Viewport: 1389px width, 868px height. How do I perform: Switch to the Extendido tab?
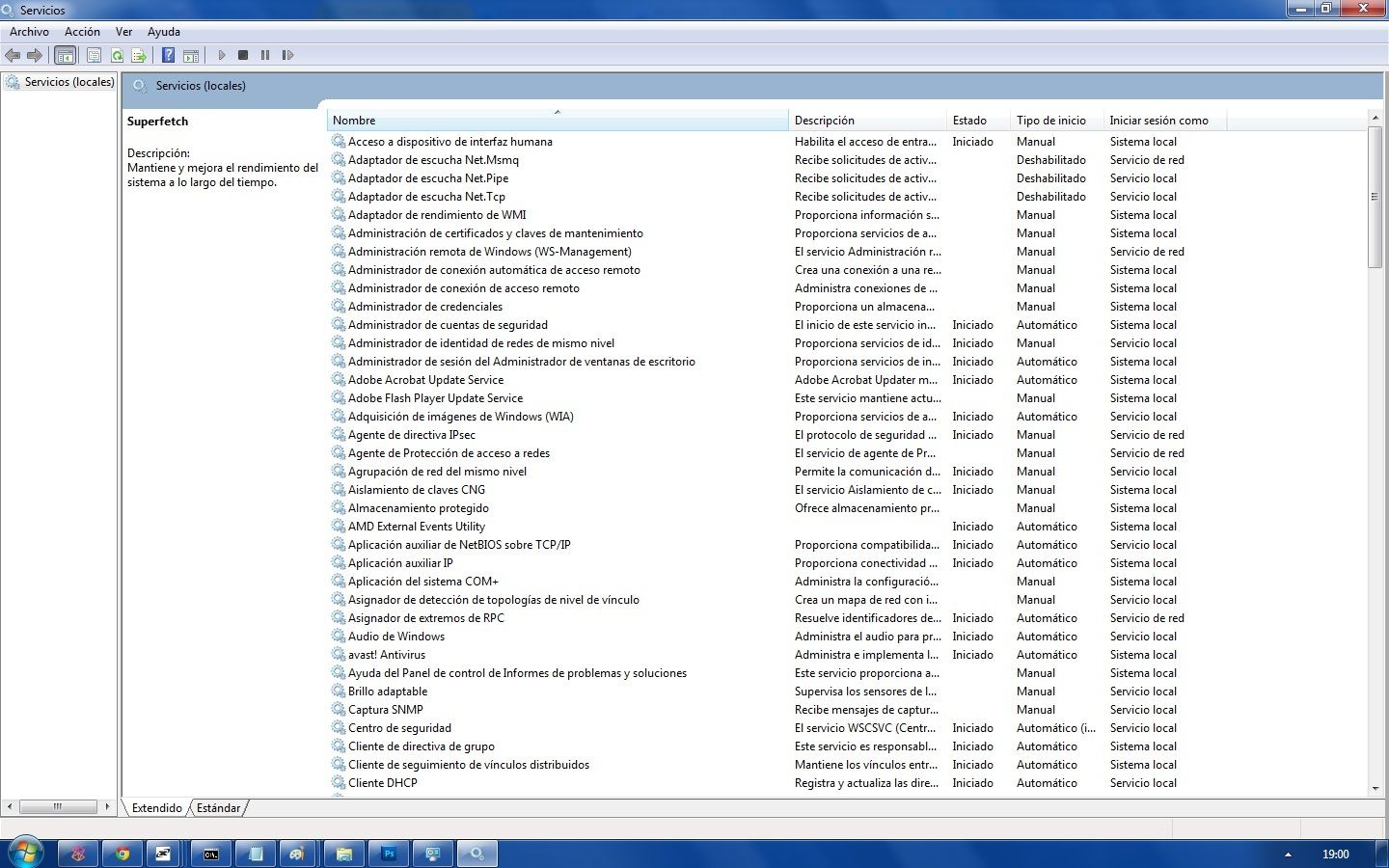coord(155,808)
